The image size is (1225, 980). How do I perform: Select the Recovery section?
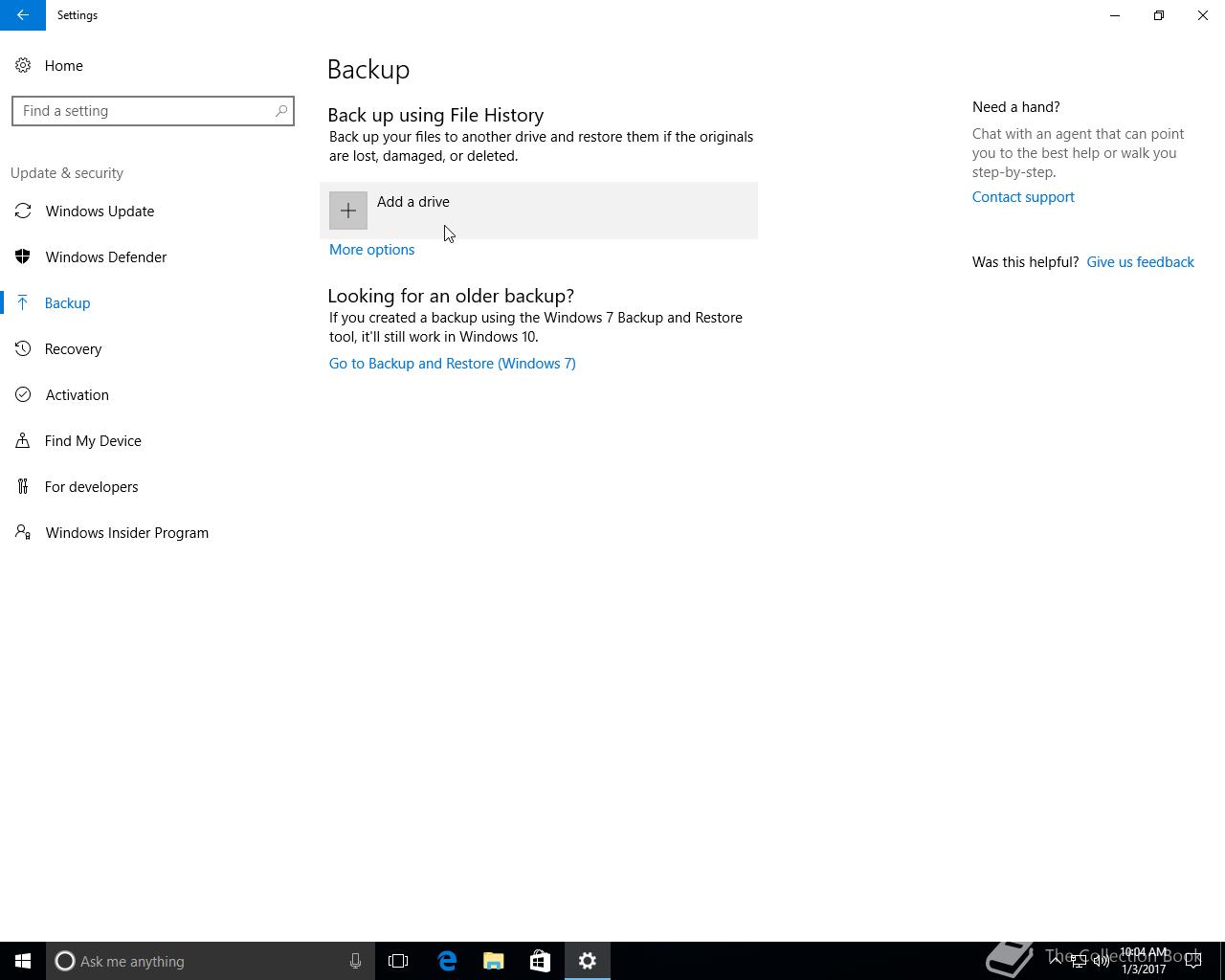(x=73, y=349)
